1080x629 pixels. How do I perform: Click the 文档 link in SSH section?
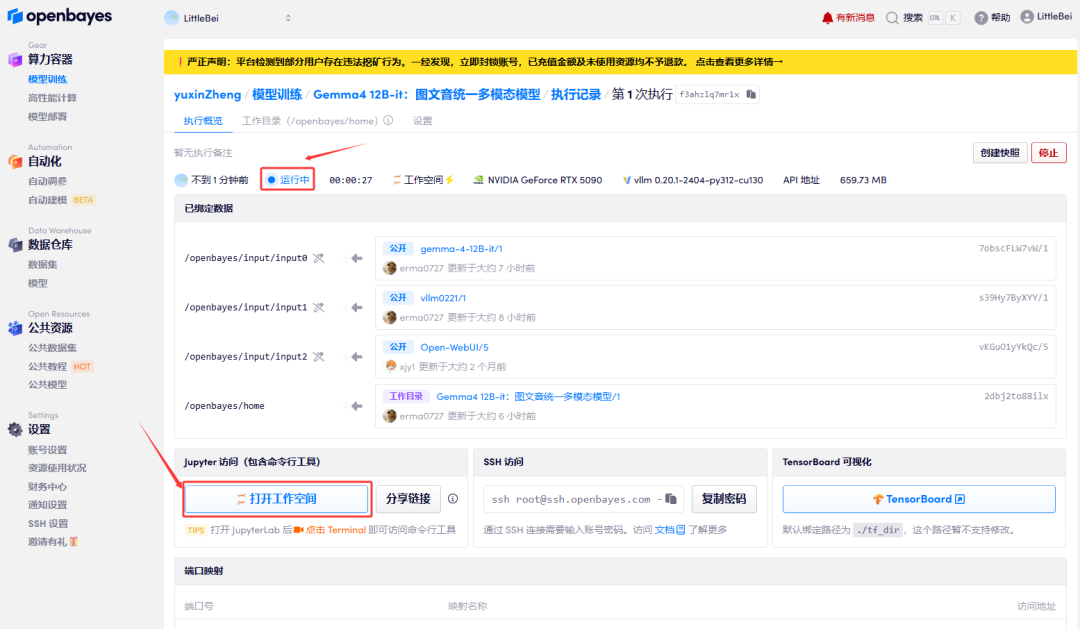click(x=669, y=530)
